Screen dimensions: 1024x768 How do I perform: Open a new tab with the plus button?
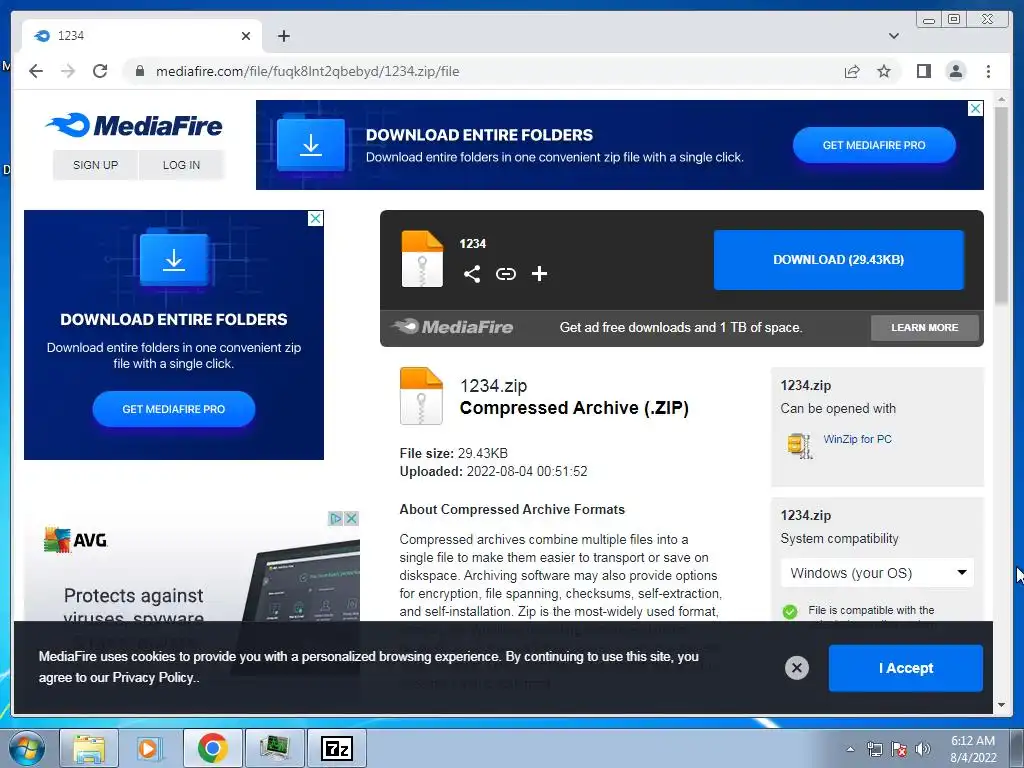pyautogui.click(x=283, y=36)
